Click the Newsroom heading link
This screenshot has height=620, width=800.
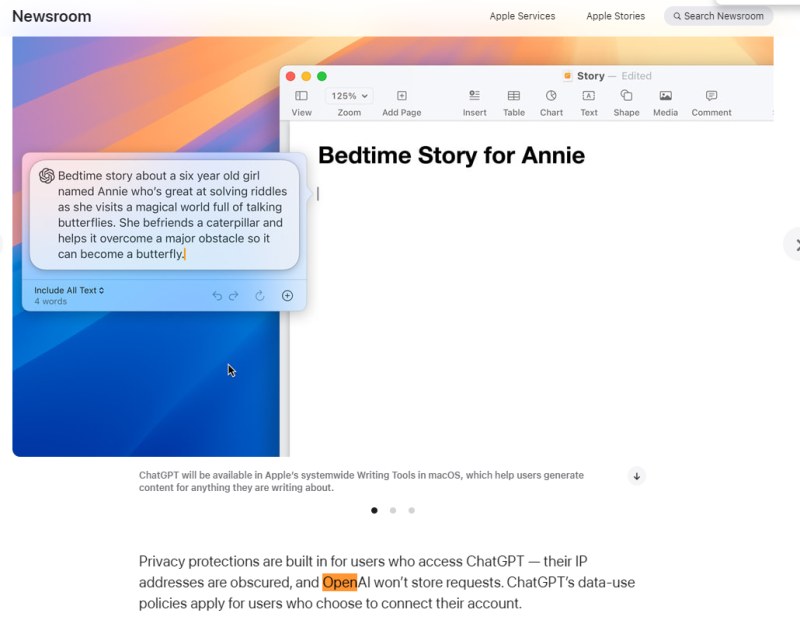52,16
